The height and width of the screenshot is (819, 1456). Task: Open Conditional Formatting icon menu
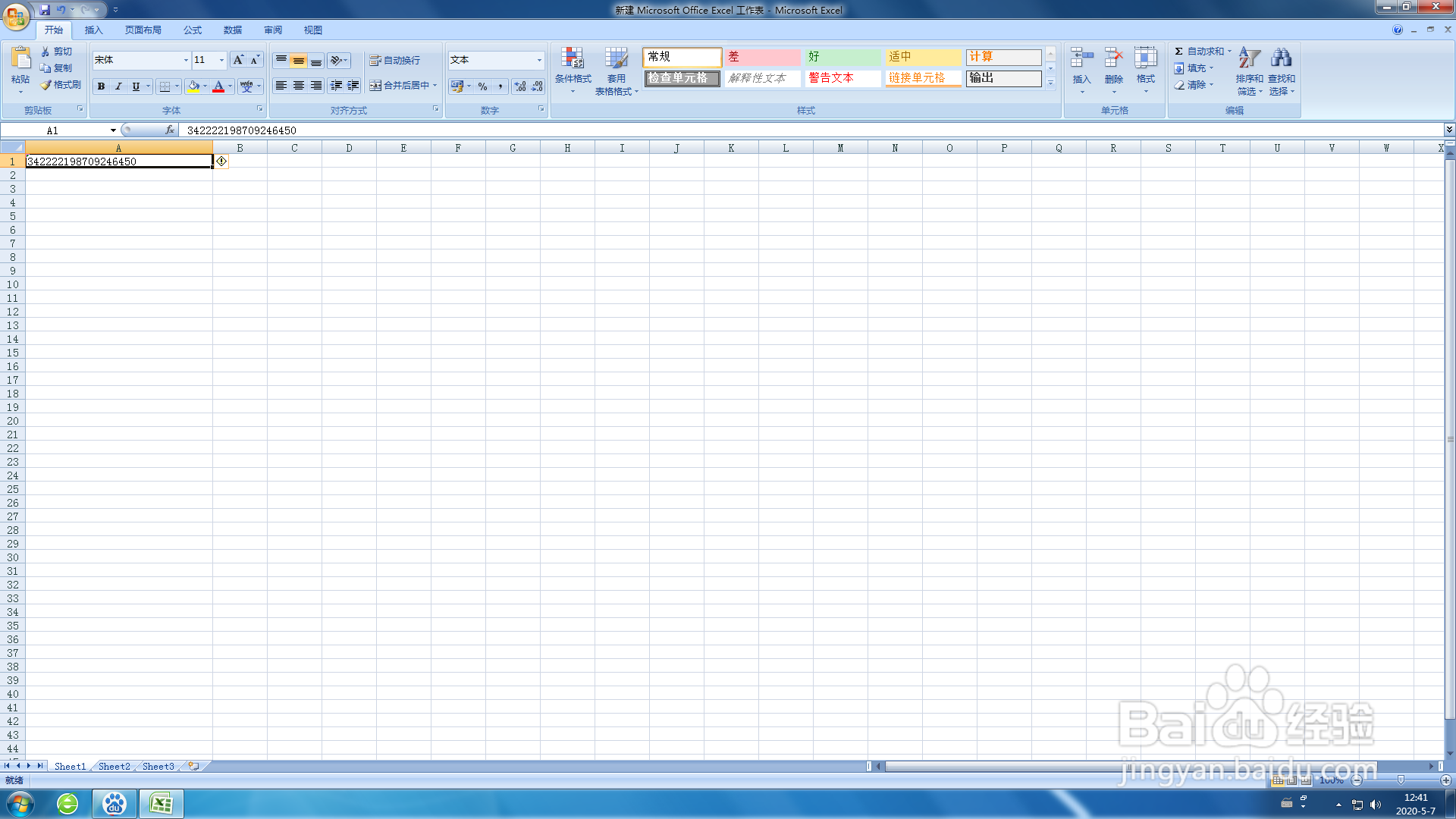(x=573, y=59)
